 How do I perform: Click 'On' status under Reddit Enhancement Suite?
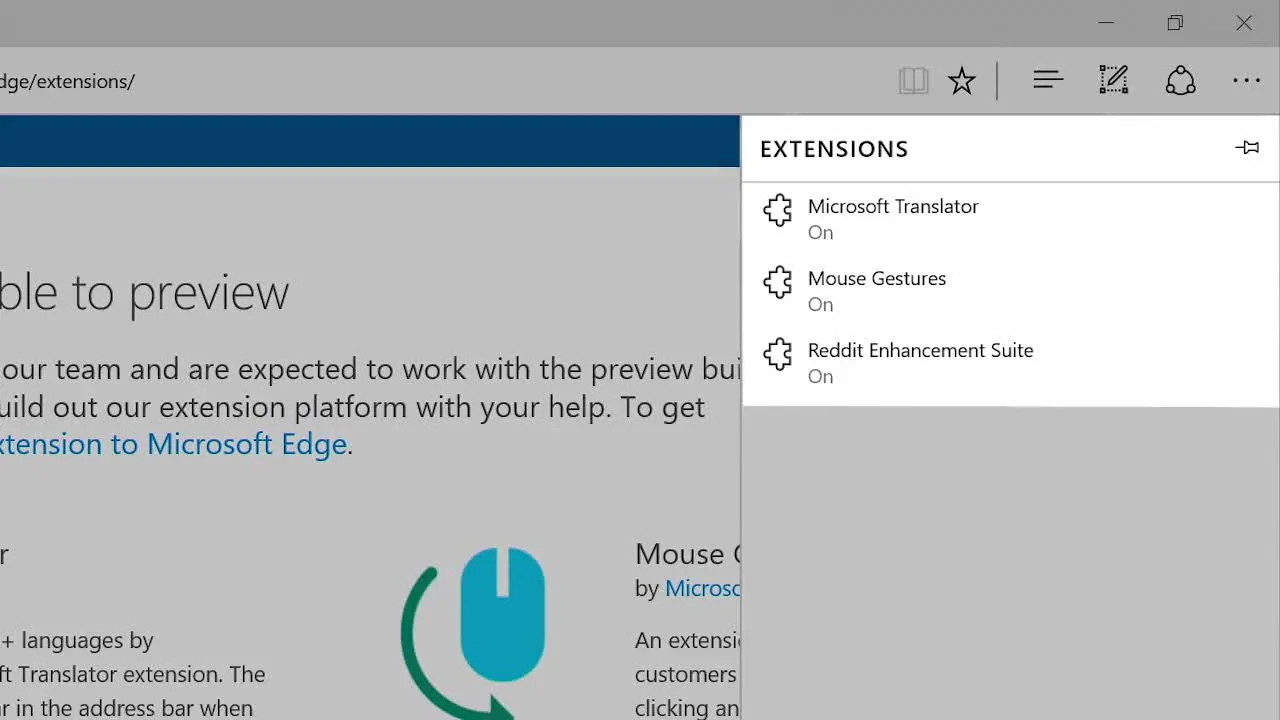pyautogui.click(x=820, y=376)
